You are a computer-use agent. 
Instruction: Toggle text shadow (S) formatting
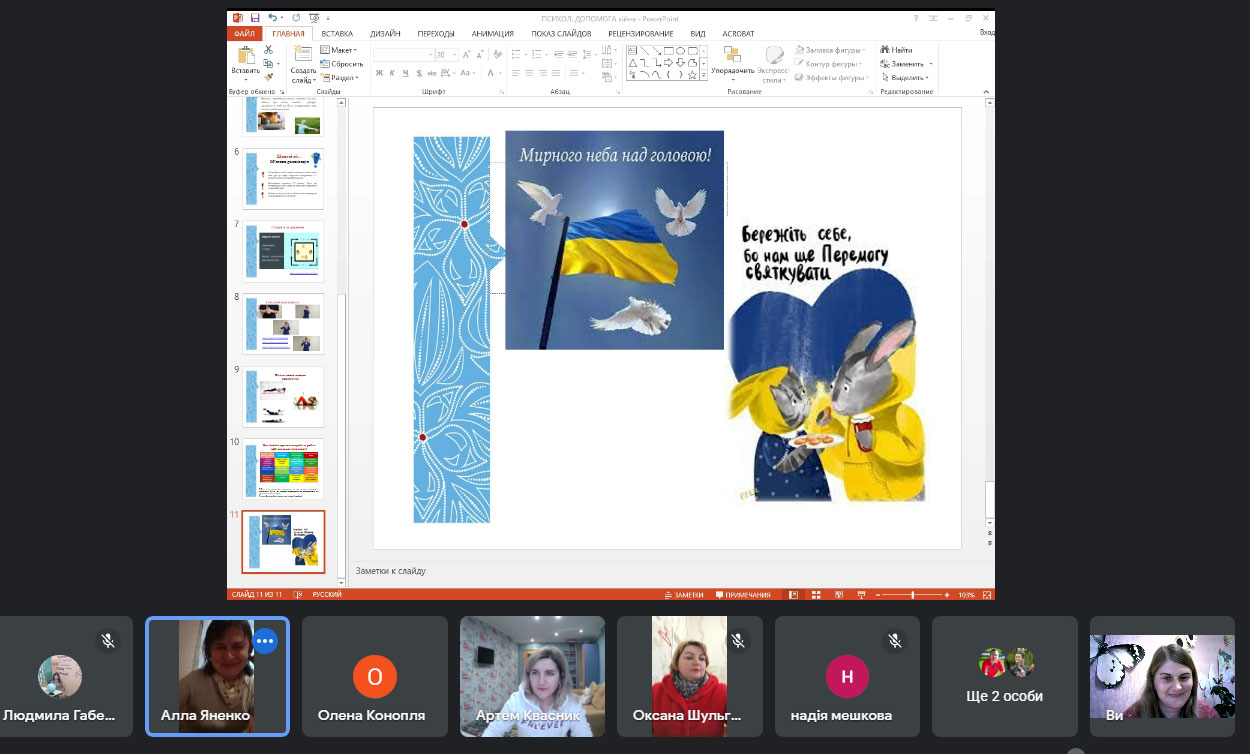[418, 73]
